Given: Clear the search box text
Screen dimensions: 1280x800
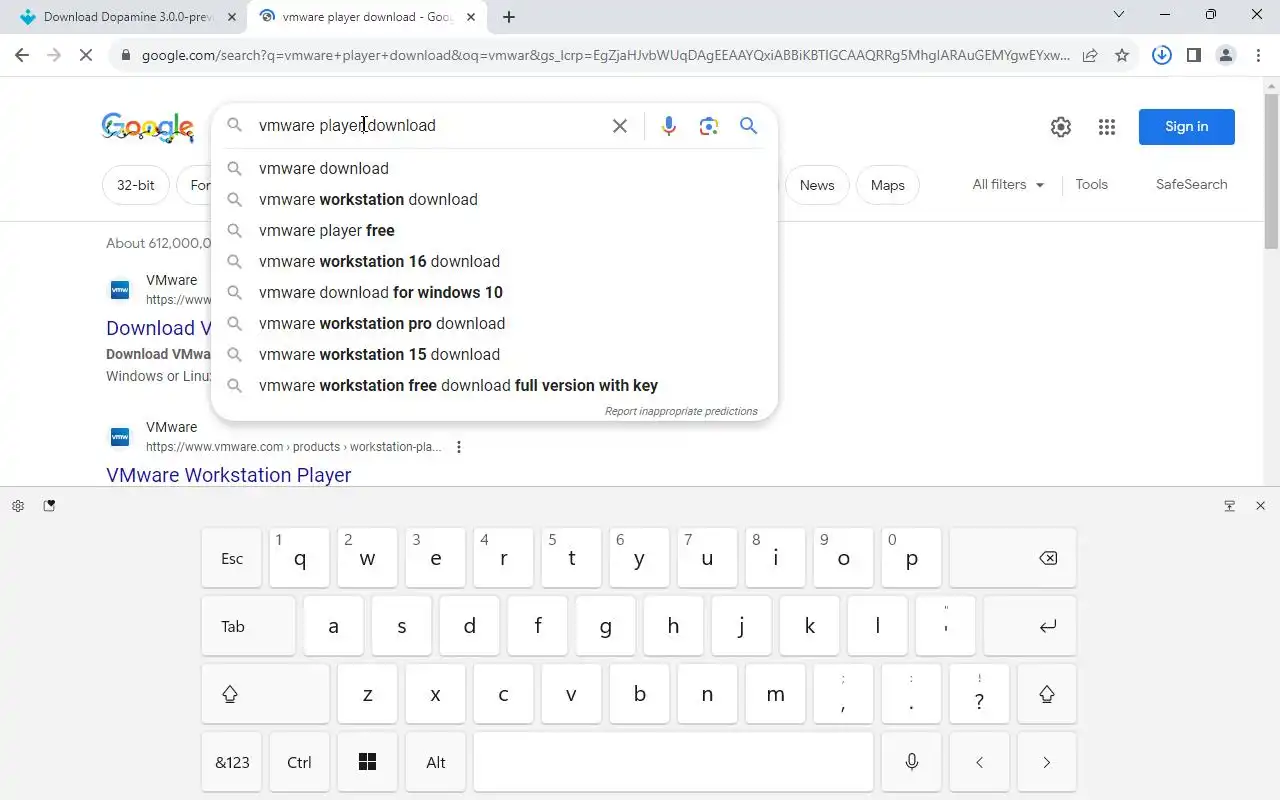Looking at the screenshot, I should click(x=620, y=126).
